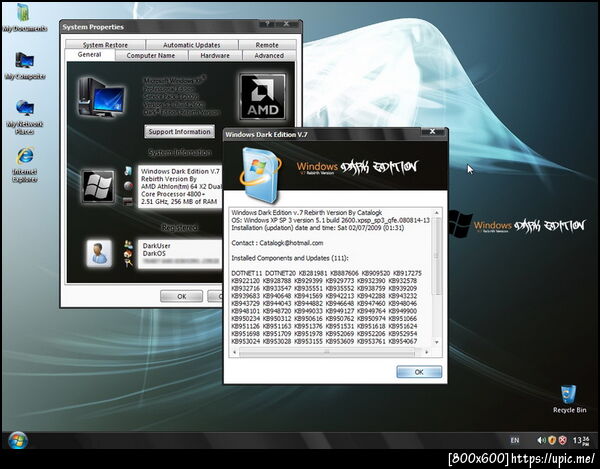Click the horizontal scrollbar left arrow
The image size is (600, 469).
click(234, 352)
